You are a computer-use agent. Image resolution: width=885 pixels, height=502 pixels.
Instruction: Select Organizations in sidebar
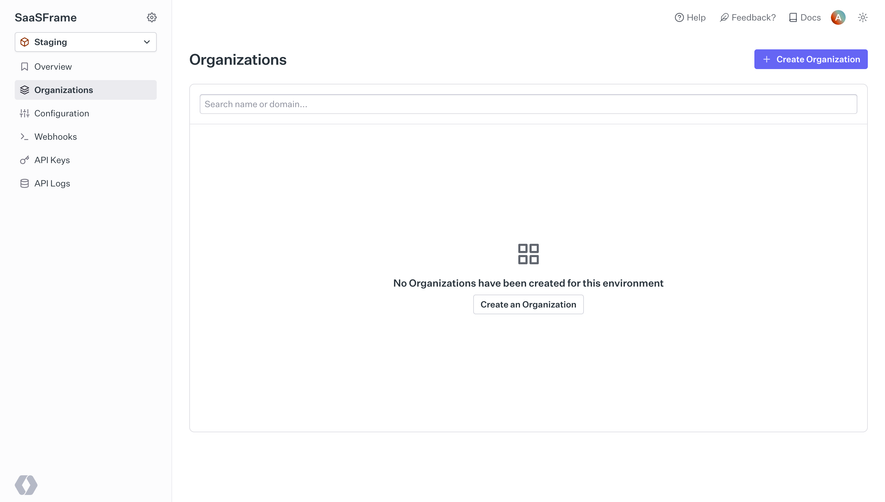coord(86,90)
